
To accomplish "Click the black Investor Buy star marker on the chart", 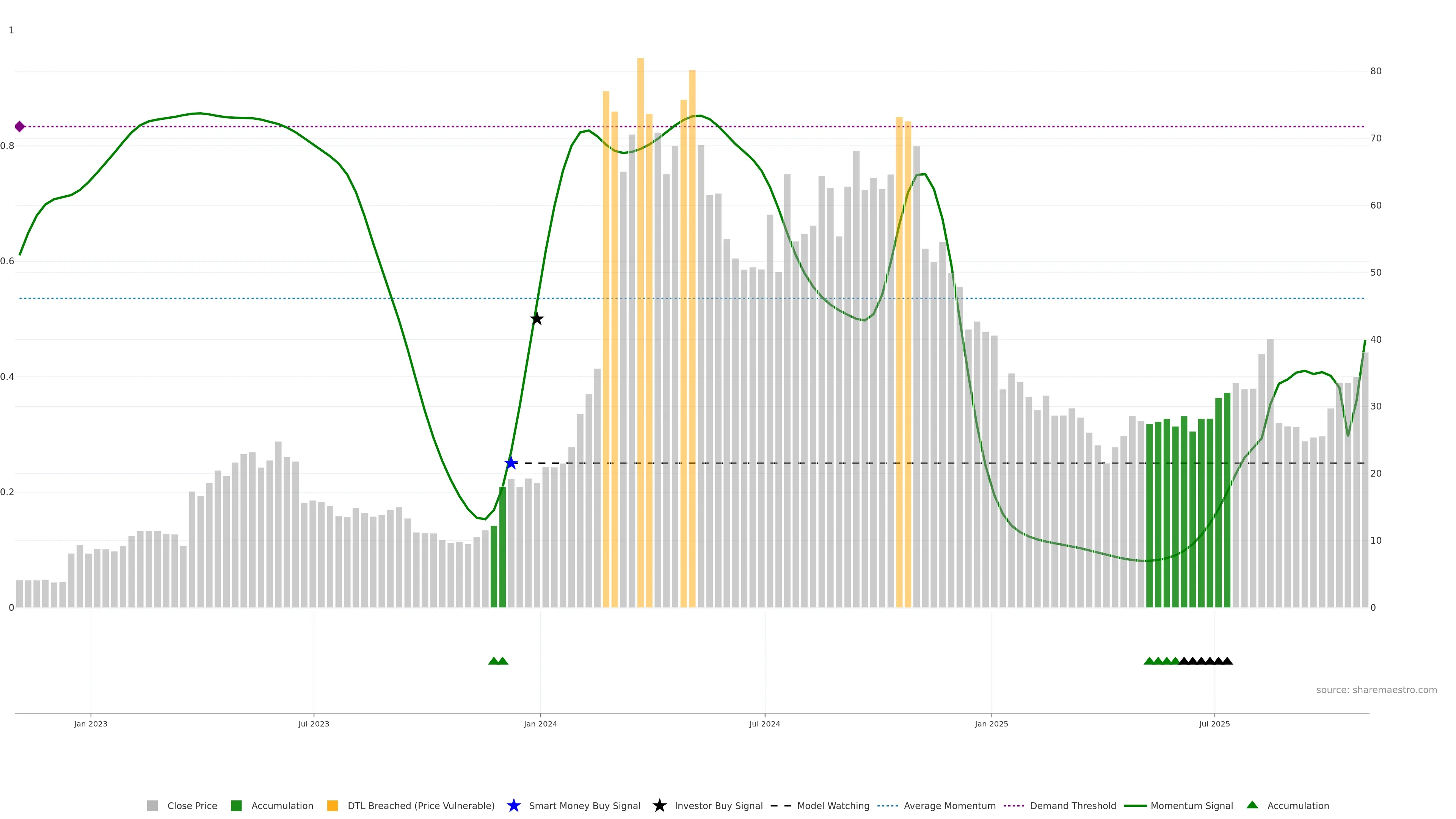I will point(537,319).
